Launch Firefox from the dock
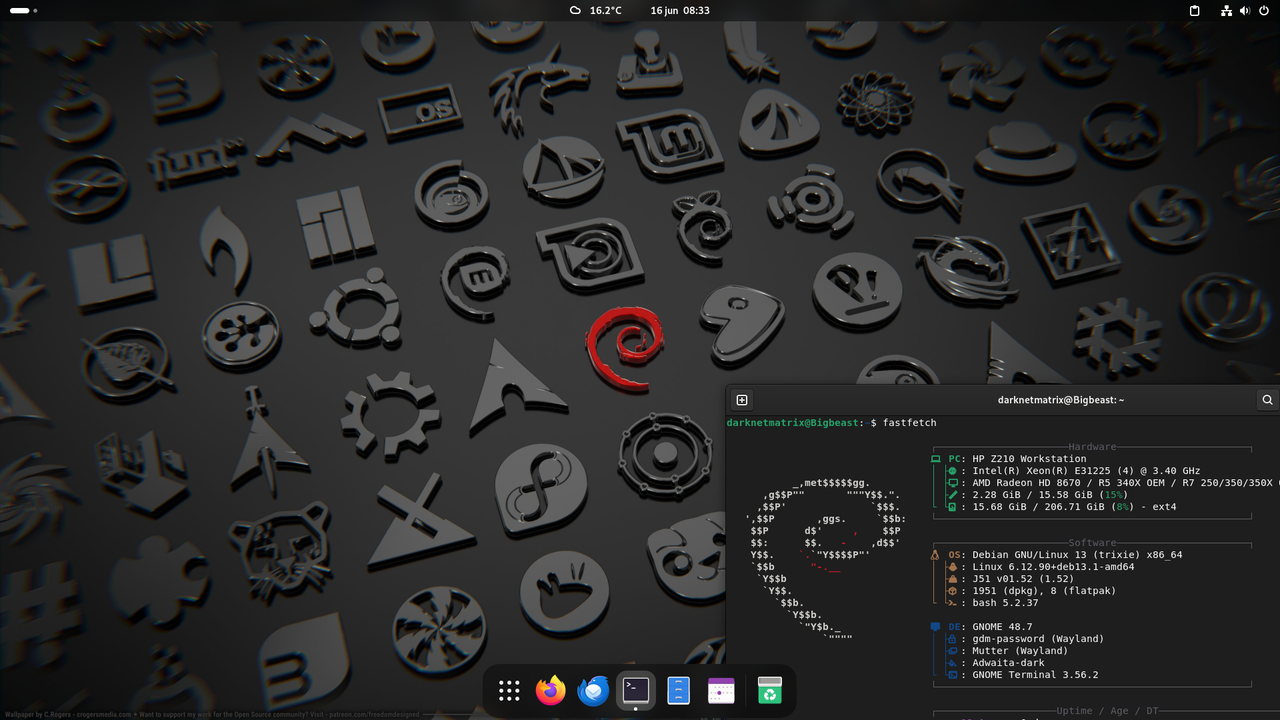 (551, 690)
